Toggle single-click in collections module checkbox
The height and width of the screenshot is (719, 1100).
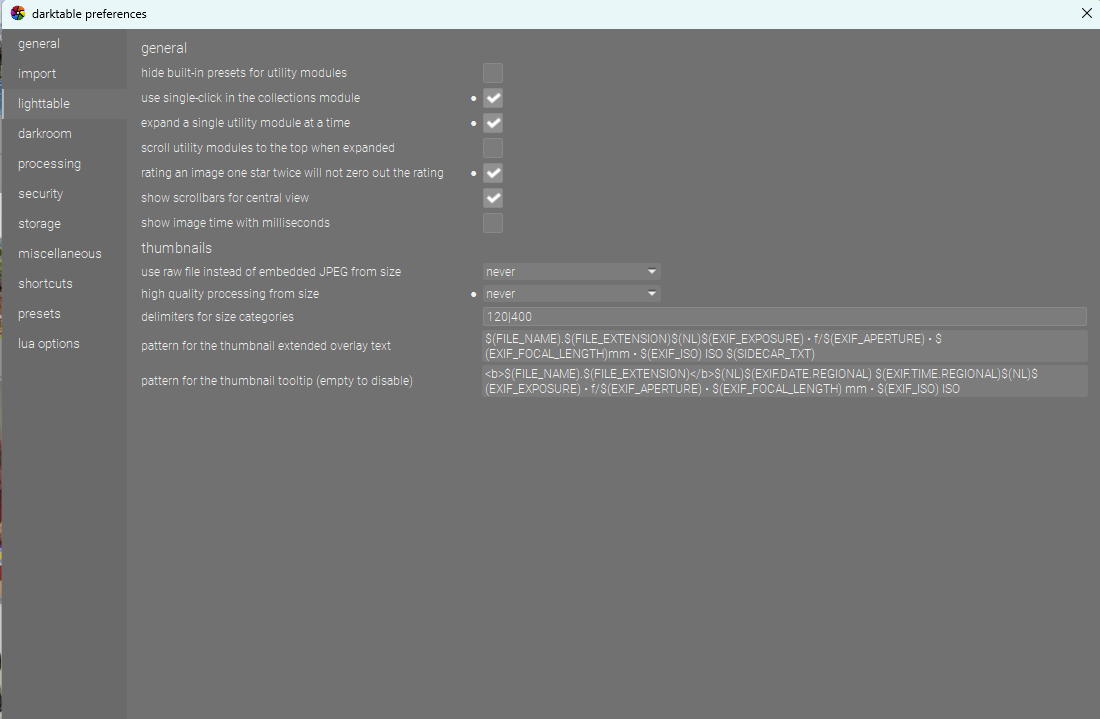(x=493, y=98)
